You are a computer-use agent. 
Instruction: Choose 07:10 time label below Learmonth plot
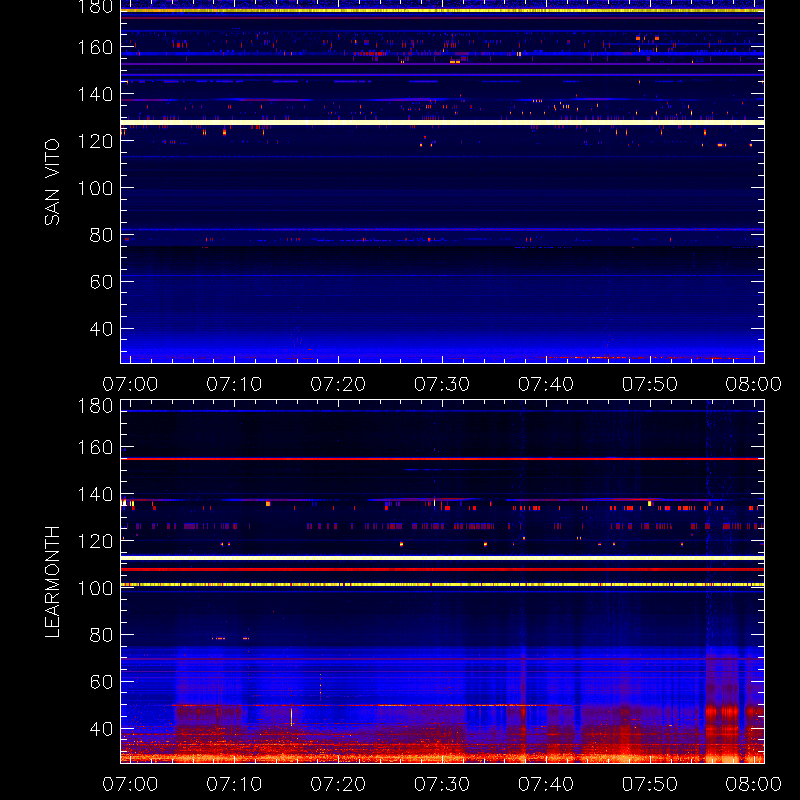pos(234,784)
